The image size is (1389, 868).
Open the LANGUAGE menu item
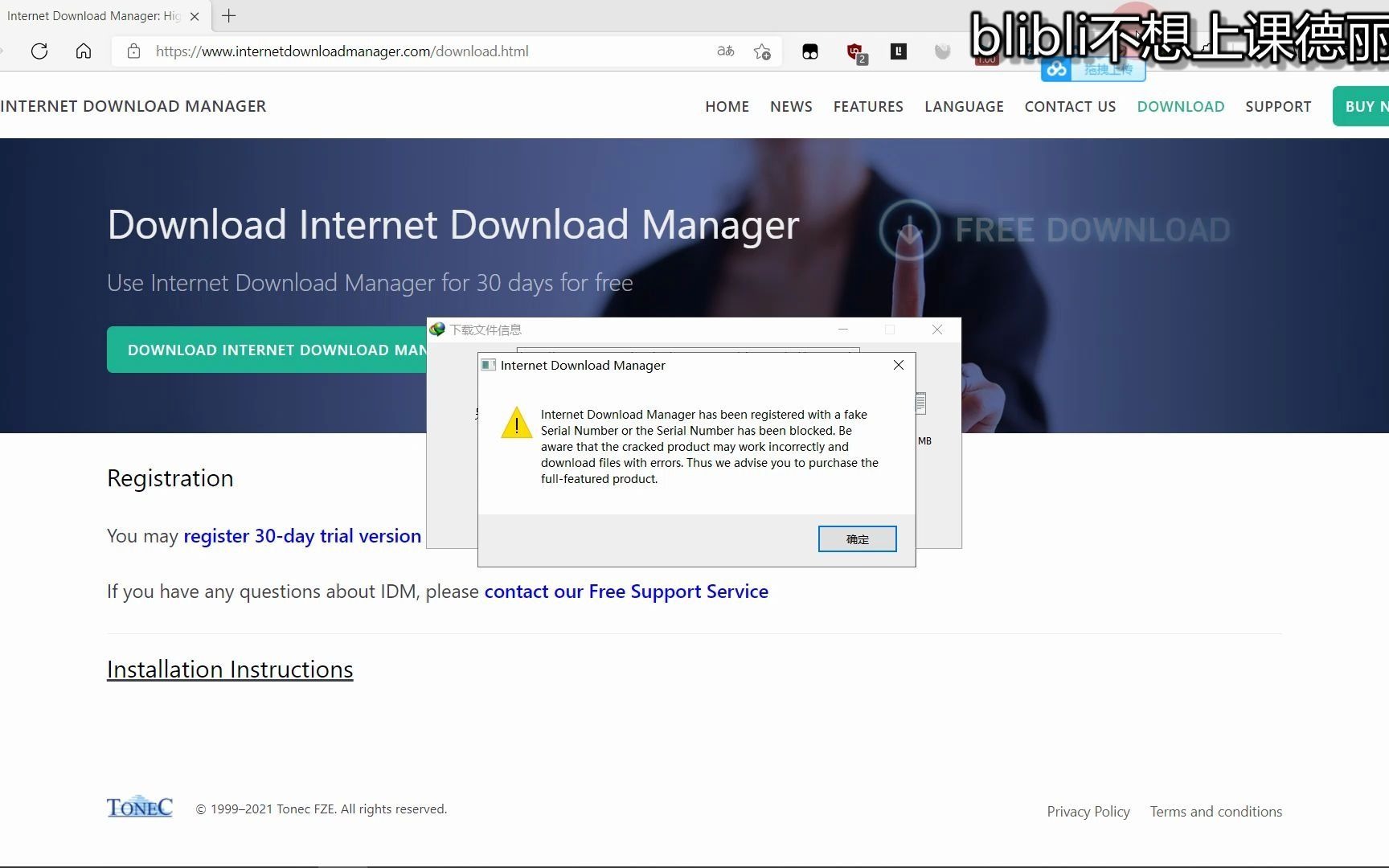(964, 107)
